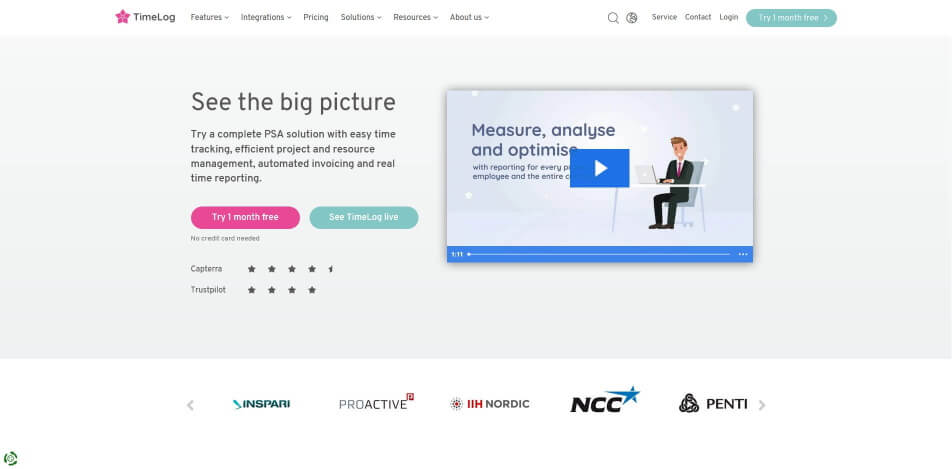Click the No credit card needed note
The height and width of the screenshot is (469, 952).
point(225,238)
